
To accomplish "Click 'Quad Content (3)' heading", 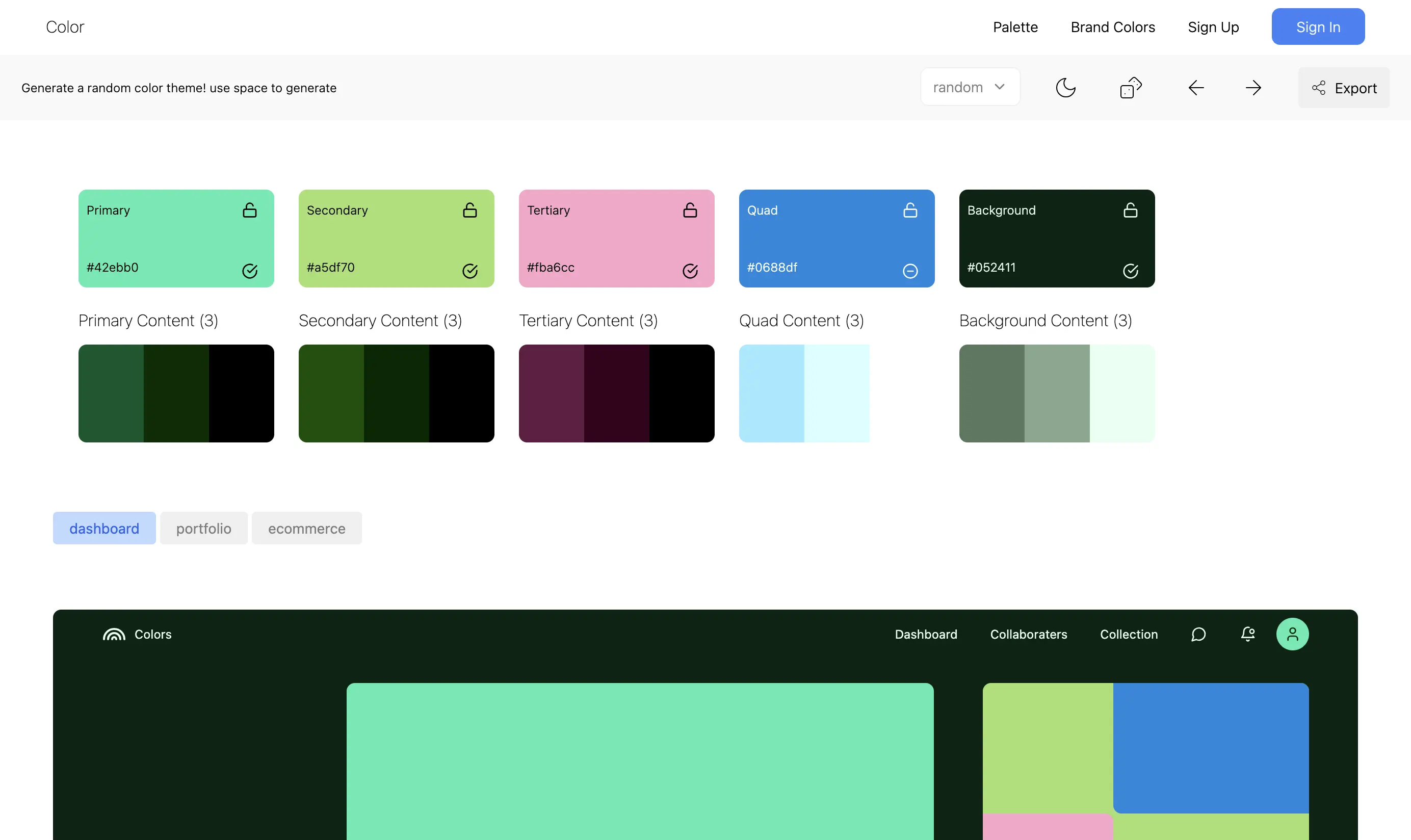I will coord(801,321).
